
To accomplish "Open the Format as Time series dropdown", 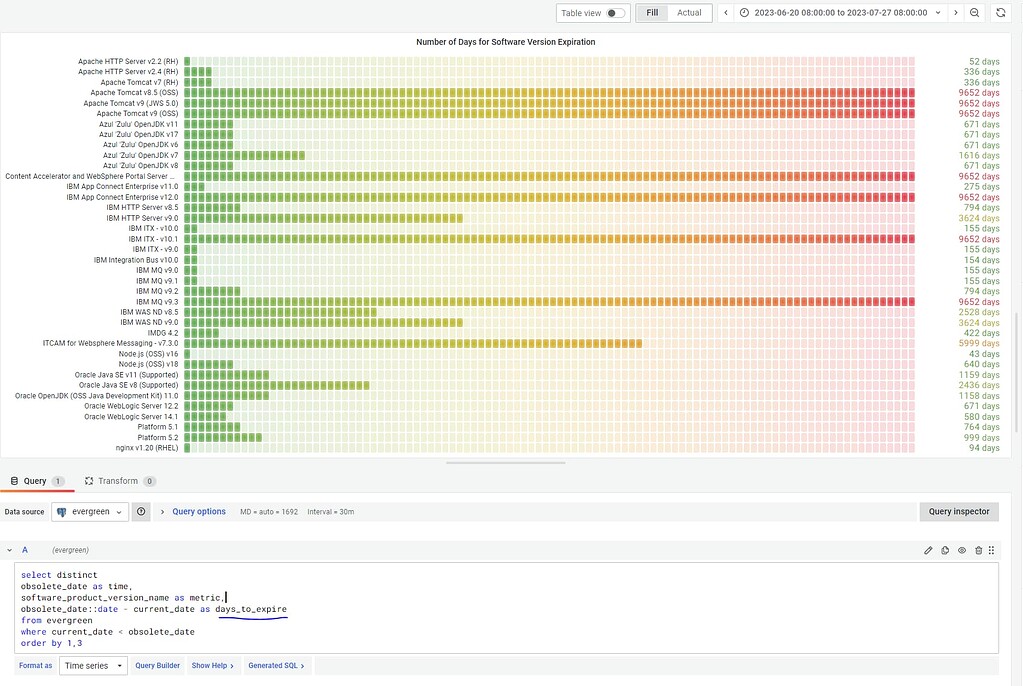I will click(95, 665).
